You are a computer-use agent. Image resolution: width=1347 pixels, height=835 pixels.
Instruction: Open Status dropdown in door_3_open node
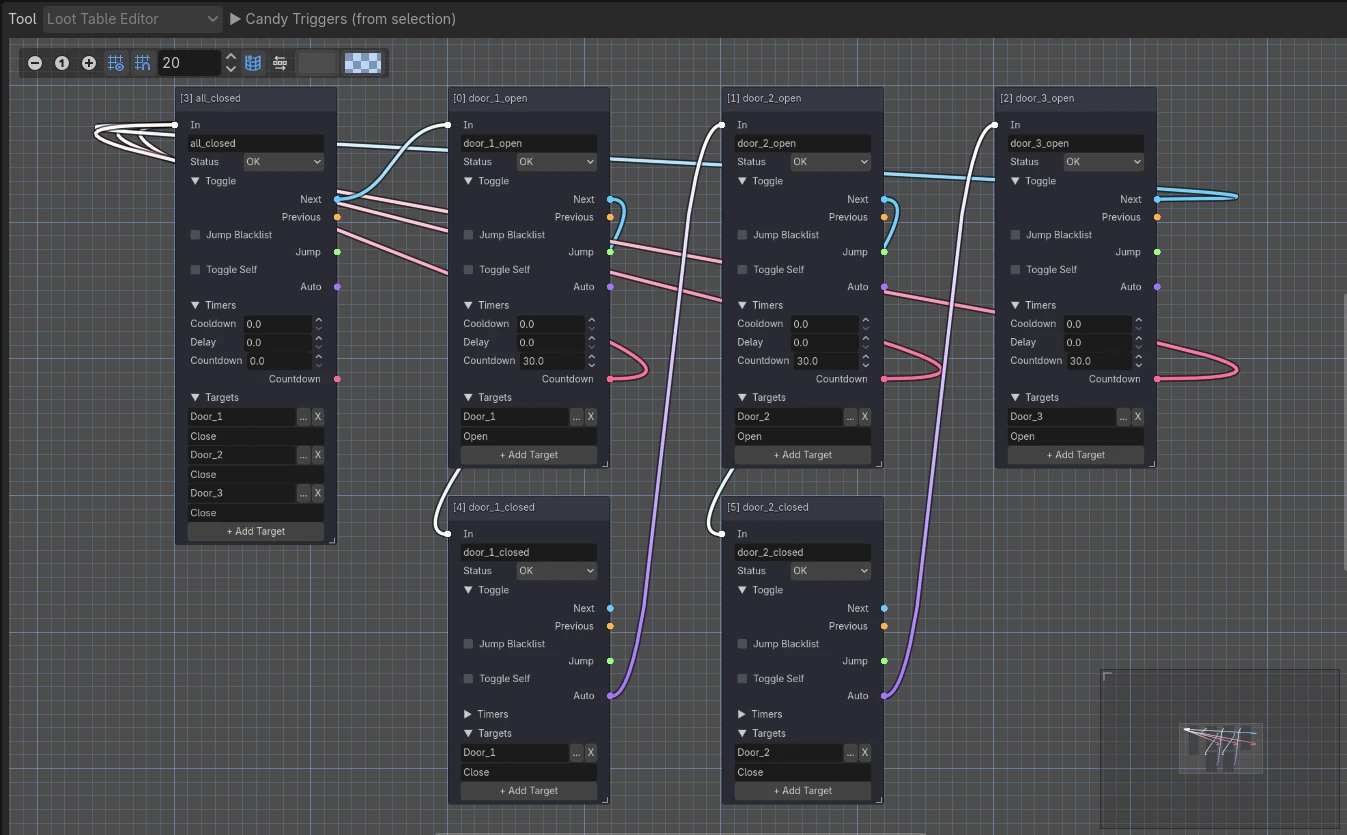coord(1104,161)
